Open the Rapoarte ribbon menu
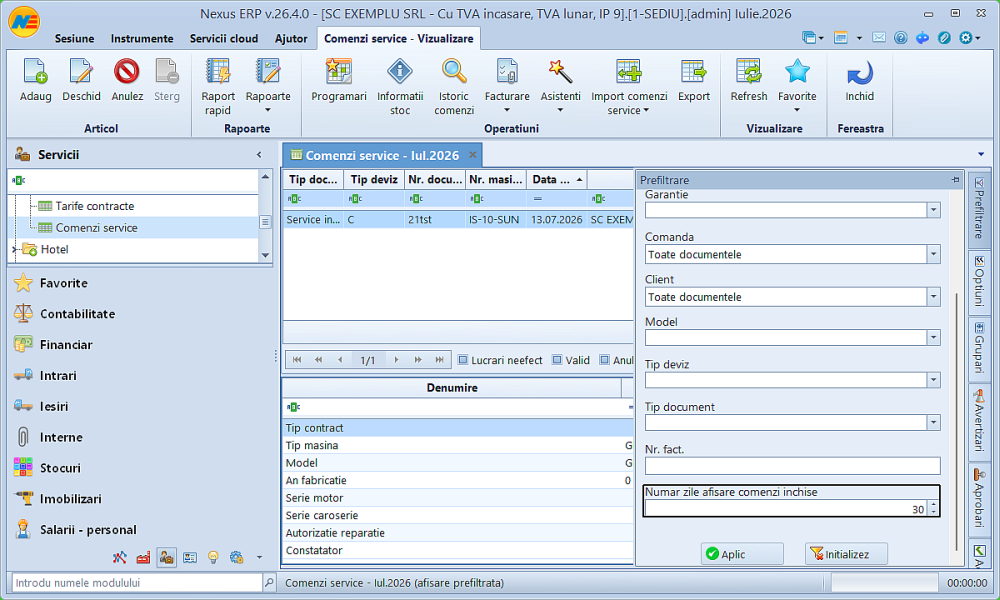This screenshot has height=600, width=1000. [268, 87]
